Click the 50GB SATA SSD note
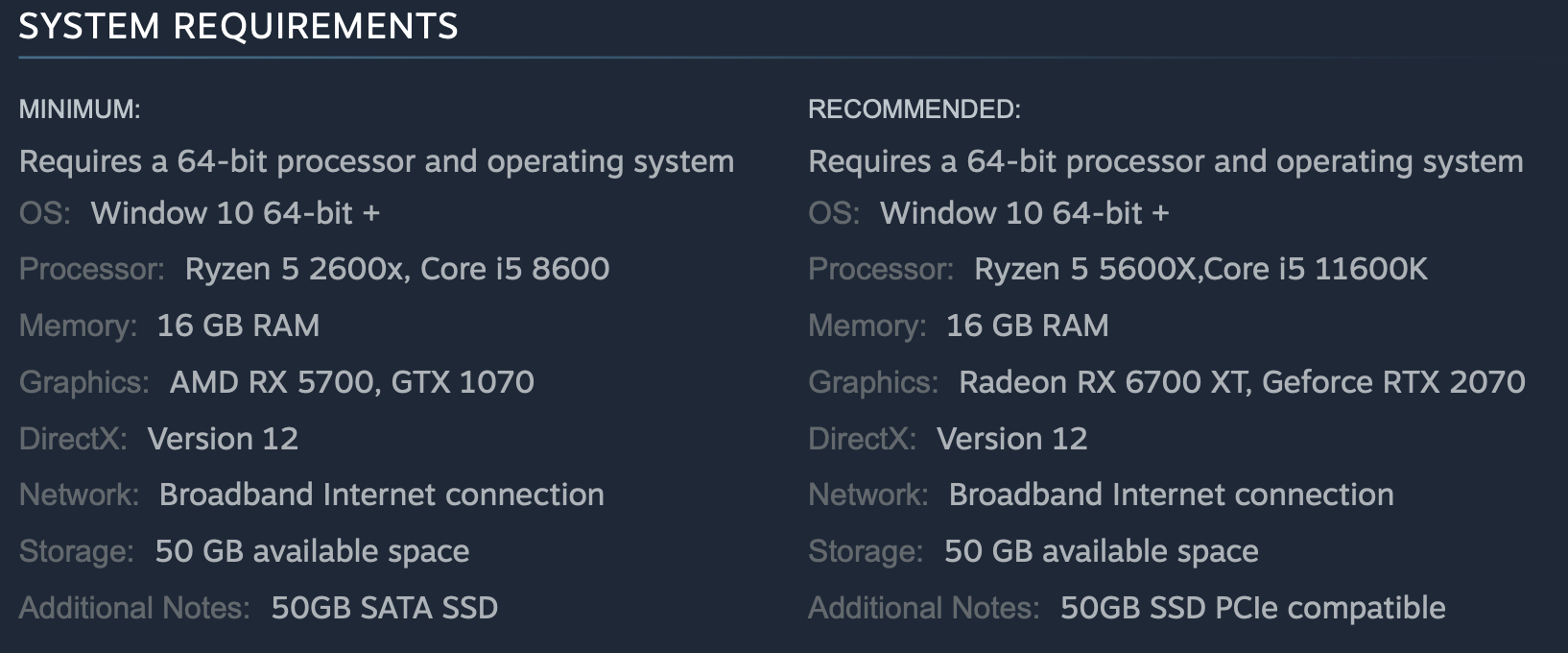 tap(384, 608)
